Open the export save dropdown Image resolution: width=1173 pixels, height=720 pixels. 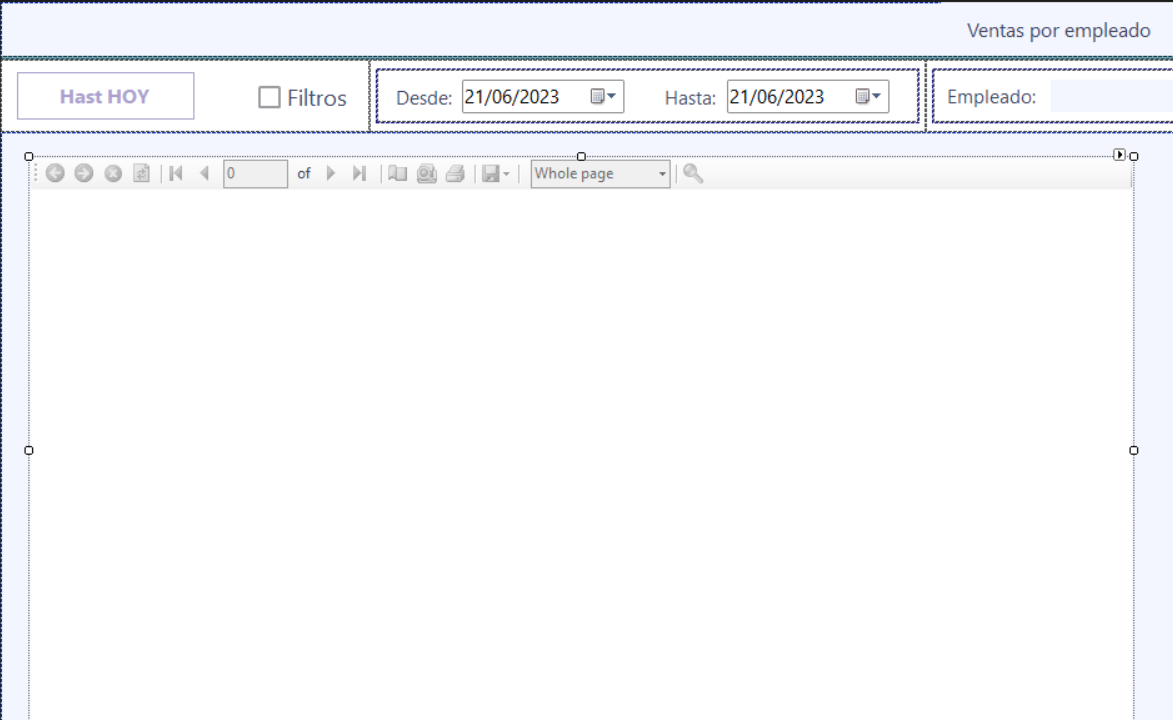[x=496, y=174]
